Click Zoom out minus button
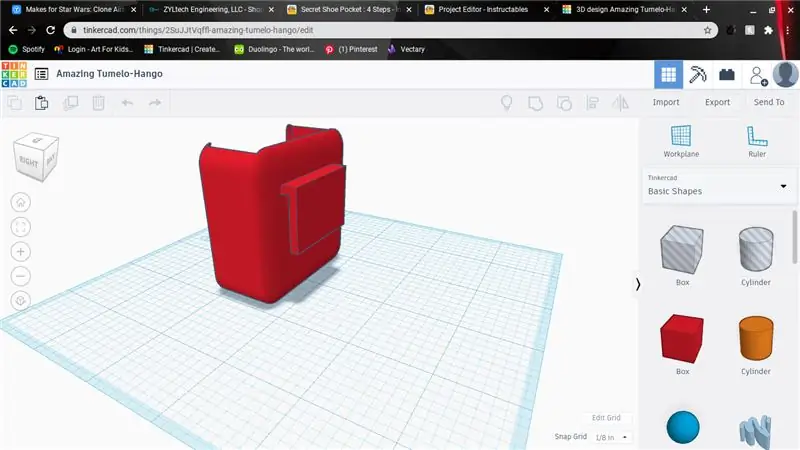 click(x=20, y=276)
